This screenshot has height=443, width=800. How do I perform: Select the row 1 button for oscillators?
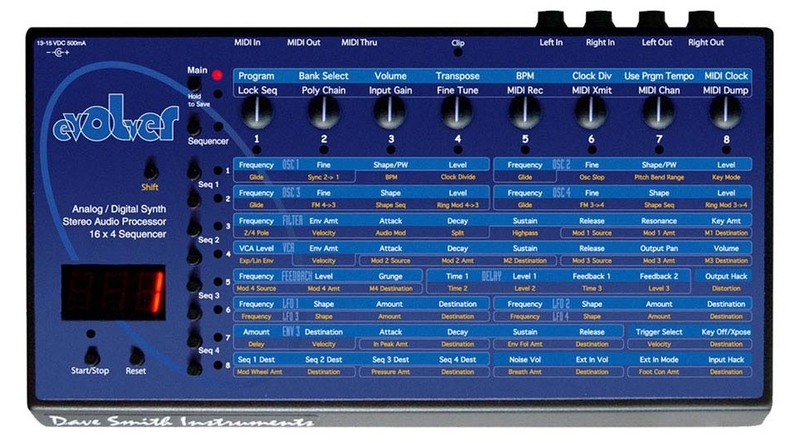194,169
